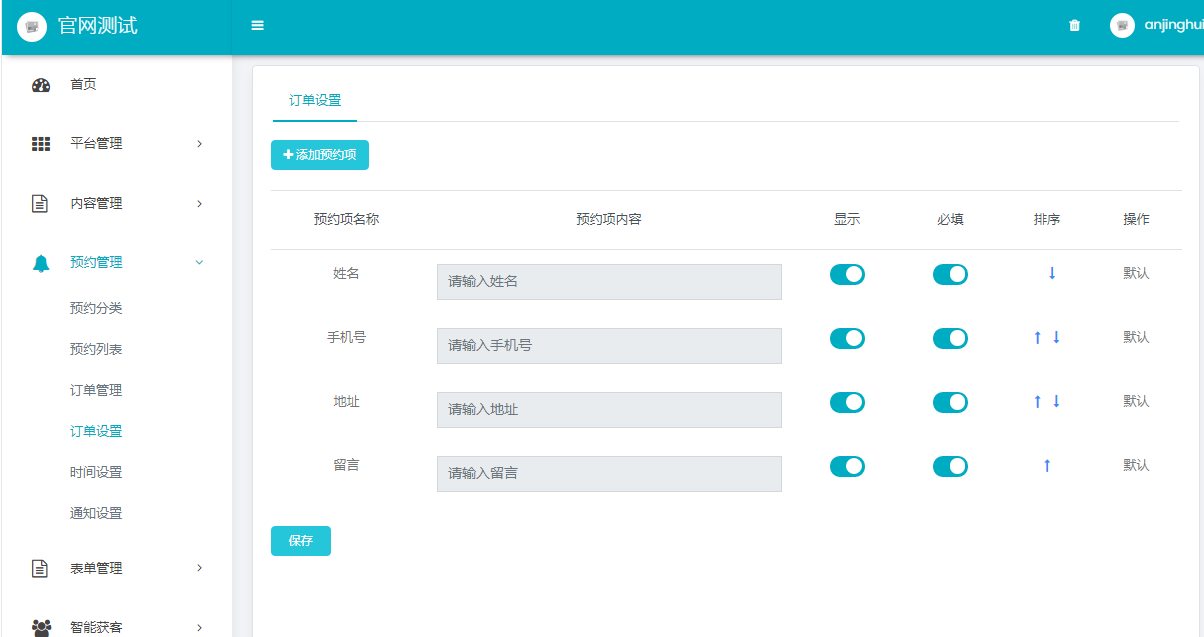Click the 添加预约项 button
This screenshot has height=637, width=1204.
(320, 155)
